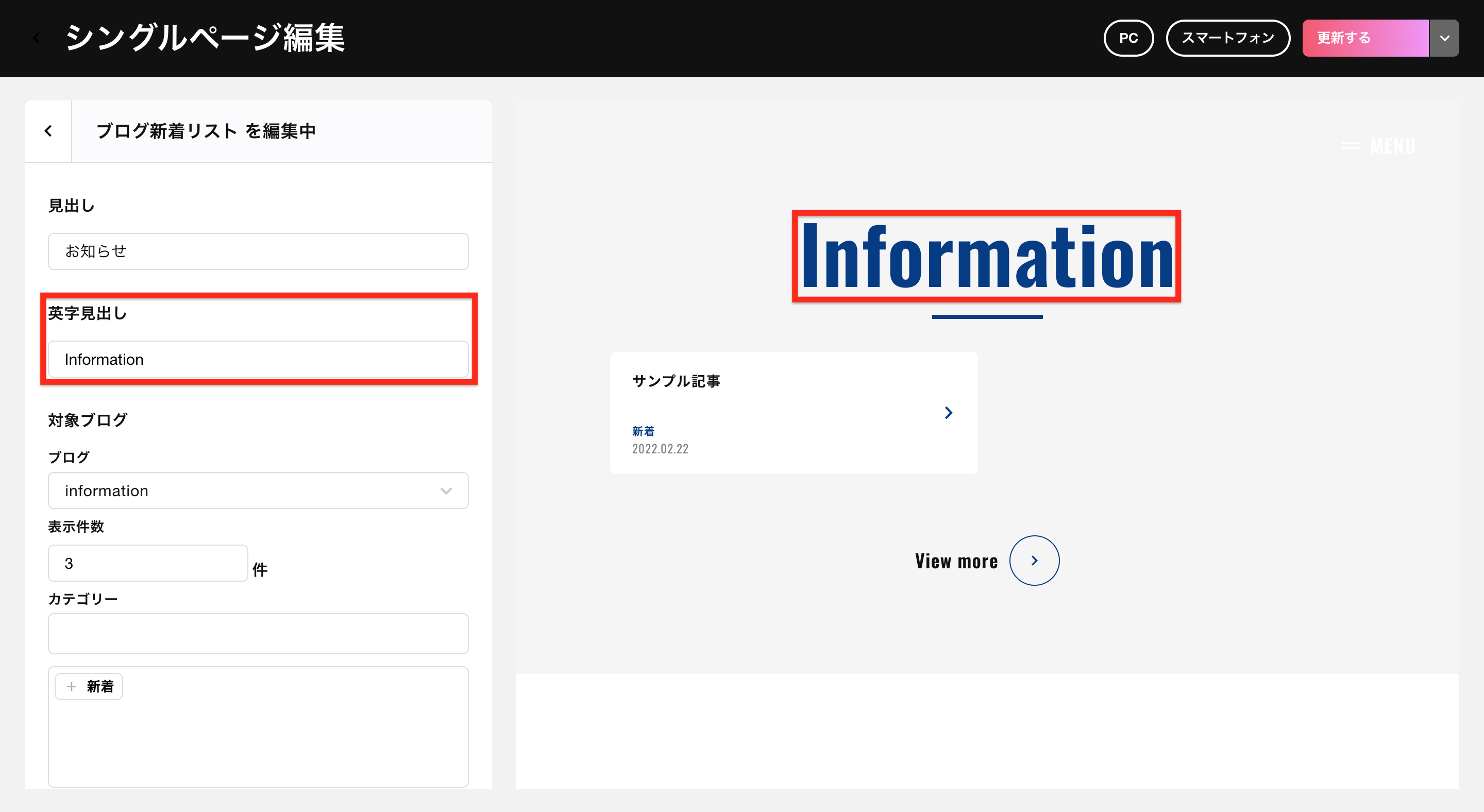Viewport: 1484px width, 812px height.
Task: Click the circular arrow beside View more
Action: tap(1034, 561)
